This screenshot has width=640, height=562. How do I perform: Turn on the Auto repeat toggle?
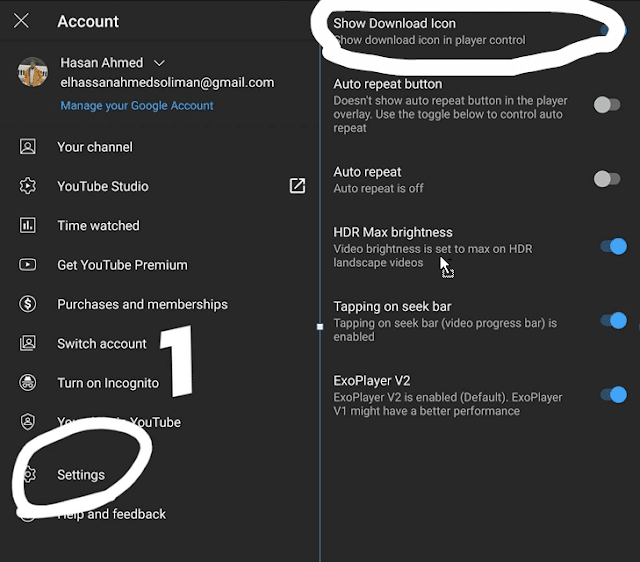pyautogui.click(x=607, y=179)
